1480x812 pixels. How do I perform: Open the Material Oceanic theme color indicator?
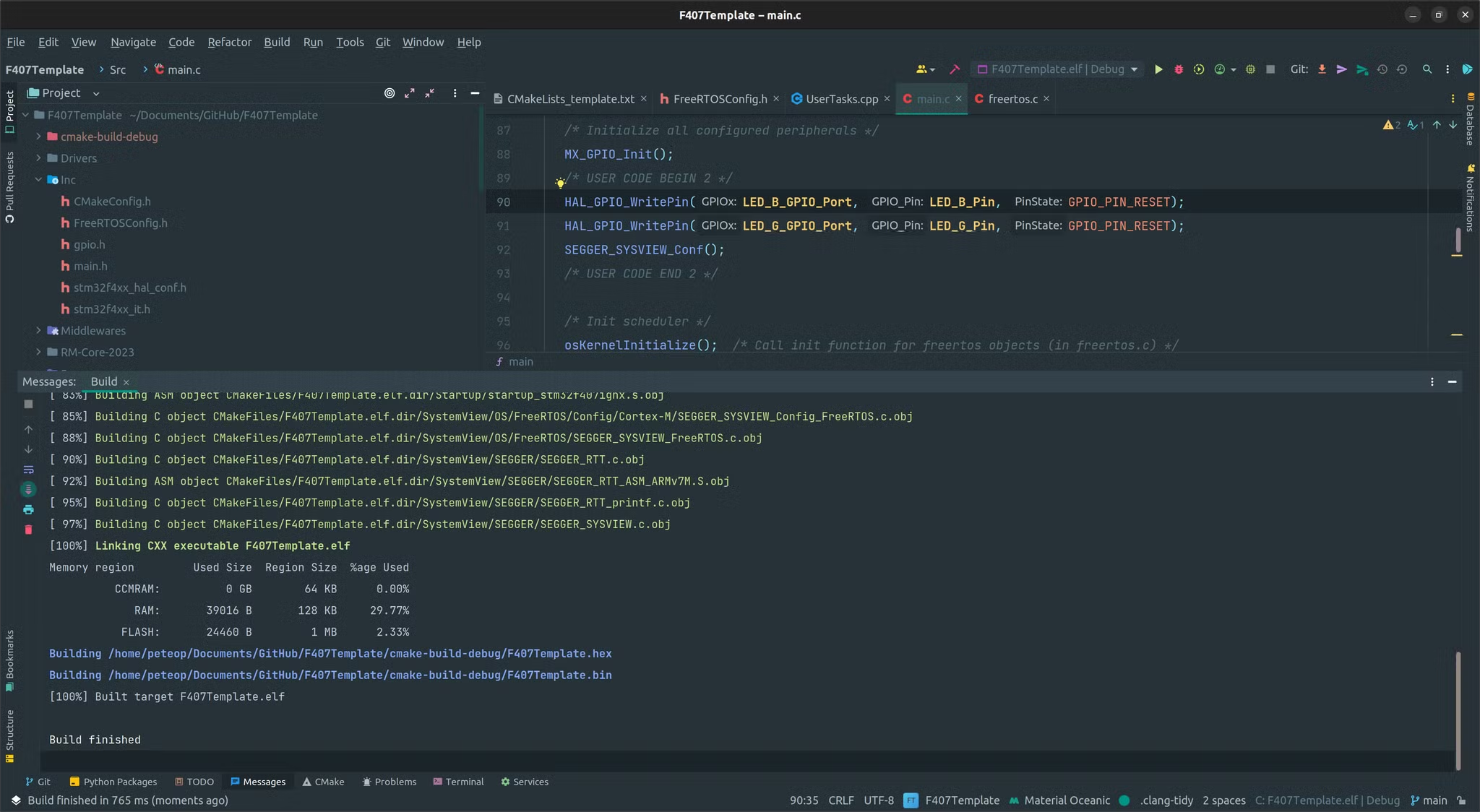pyautogui.click(x=1124, y=800)
